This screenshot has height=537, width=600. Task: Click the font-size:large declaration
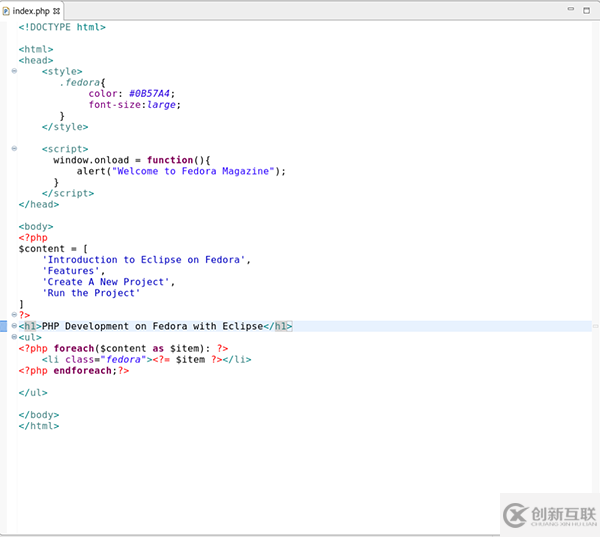(x=135, y=105)
